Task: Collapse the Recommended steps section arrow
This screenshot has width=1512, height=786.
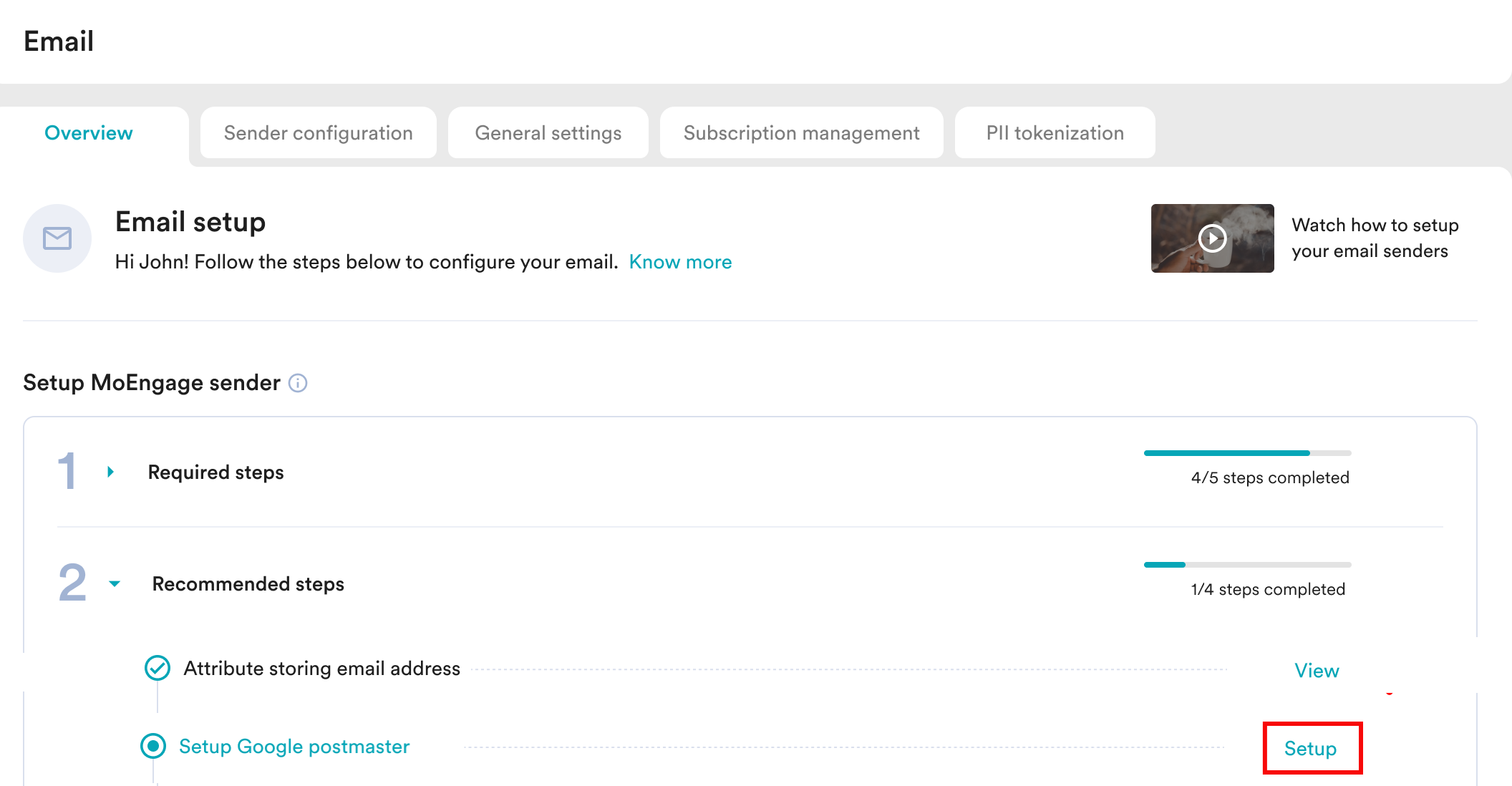Action: (x=115, y=583)
